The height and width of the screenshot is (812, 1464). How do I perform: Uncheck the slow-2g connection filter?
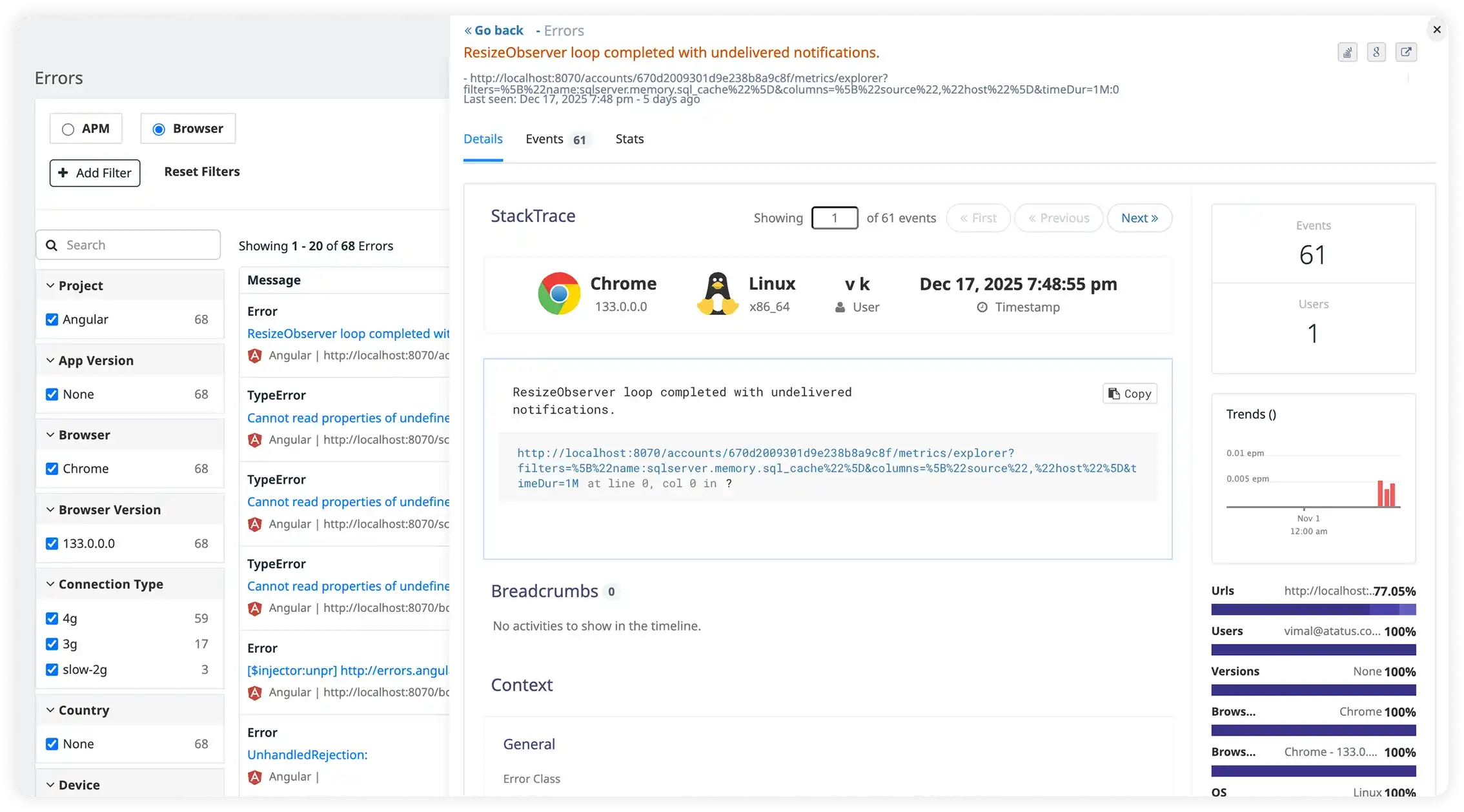tap(52, 669)
